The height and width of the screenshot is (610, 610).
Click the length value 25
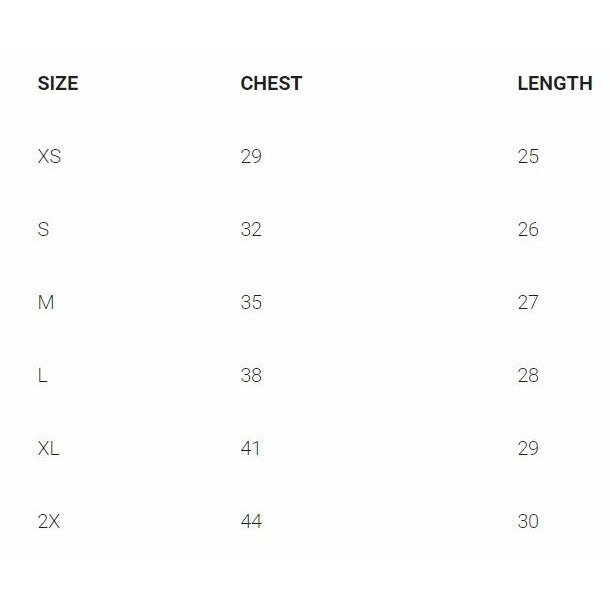[528, 157]
